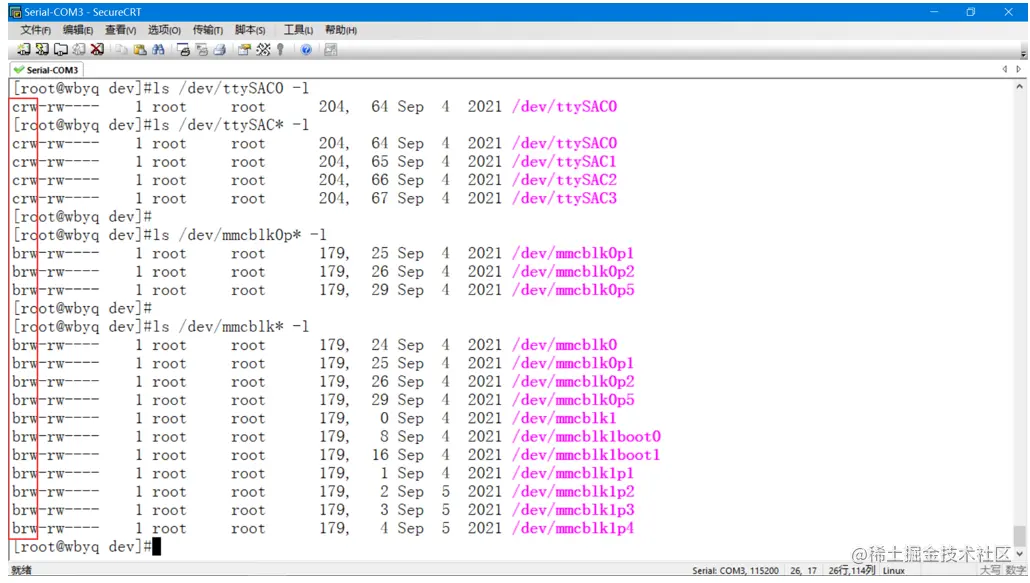Click the '26, 17' cursor position status
Viewport: 1030px width, 583px height.
[803, 571]
